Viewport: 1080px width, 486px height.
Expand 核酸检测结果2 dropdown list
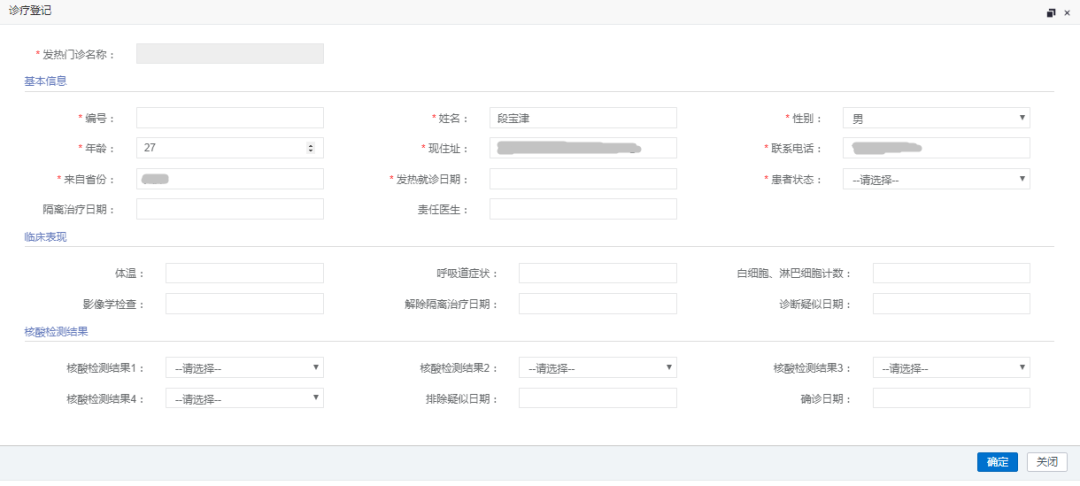[597, 368]
